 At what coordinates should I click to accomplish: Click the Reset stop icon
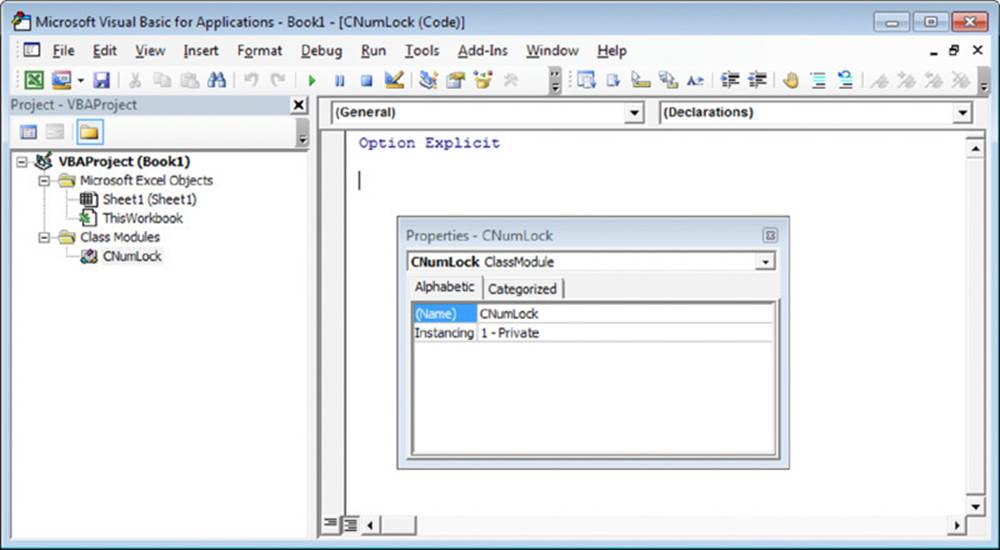[x=366, y=80]
